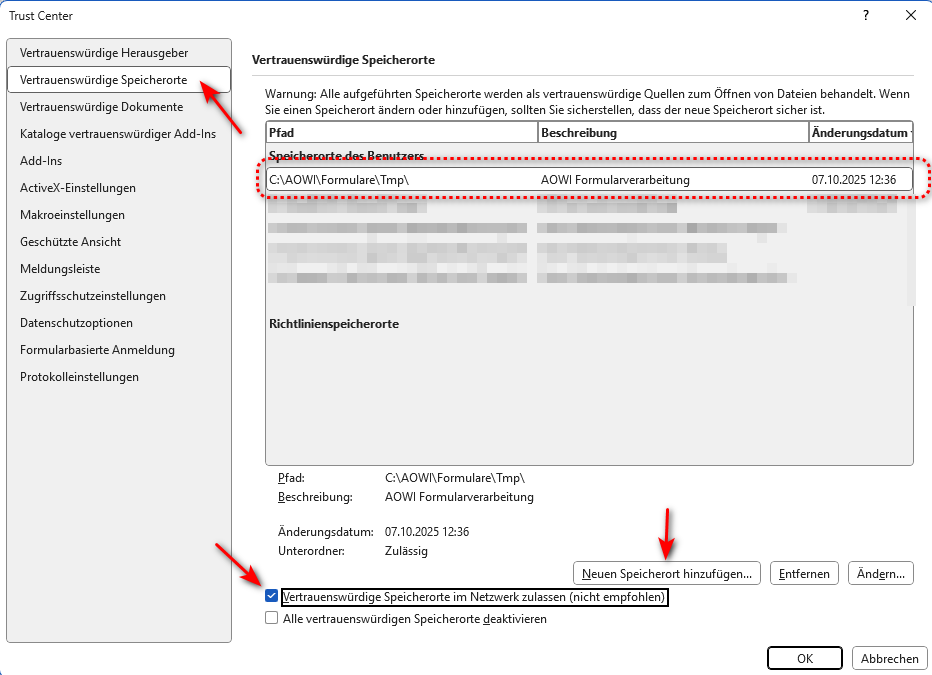Disable trusted network locations checkbox

272,597
